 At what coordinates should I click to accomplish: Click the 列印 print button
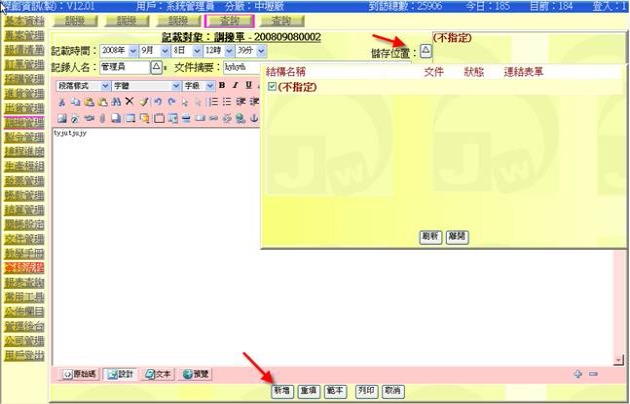(x=366, y=390)
